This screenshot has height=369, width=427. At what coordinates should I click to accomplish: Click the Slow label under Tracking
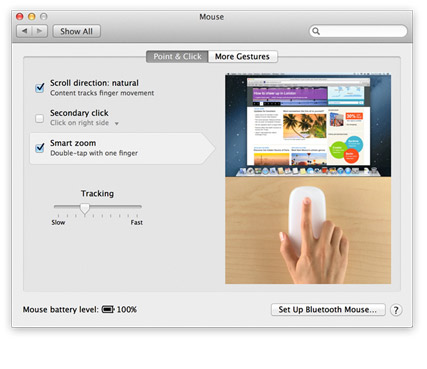[58, 223]
